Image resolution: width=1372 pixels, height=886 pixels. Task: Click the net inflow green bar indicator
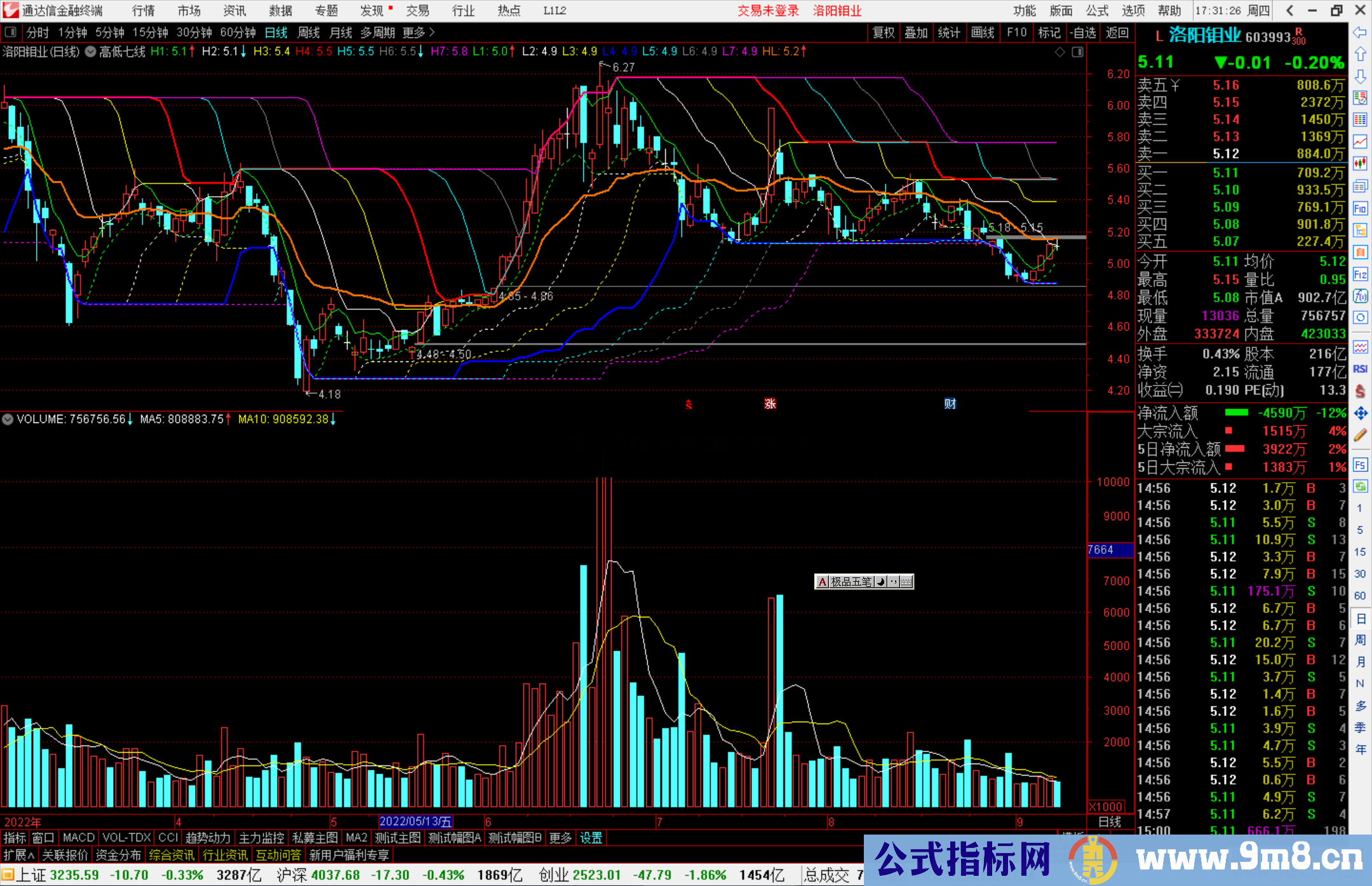pyautogui.click(x=1236, y=413)
